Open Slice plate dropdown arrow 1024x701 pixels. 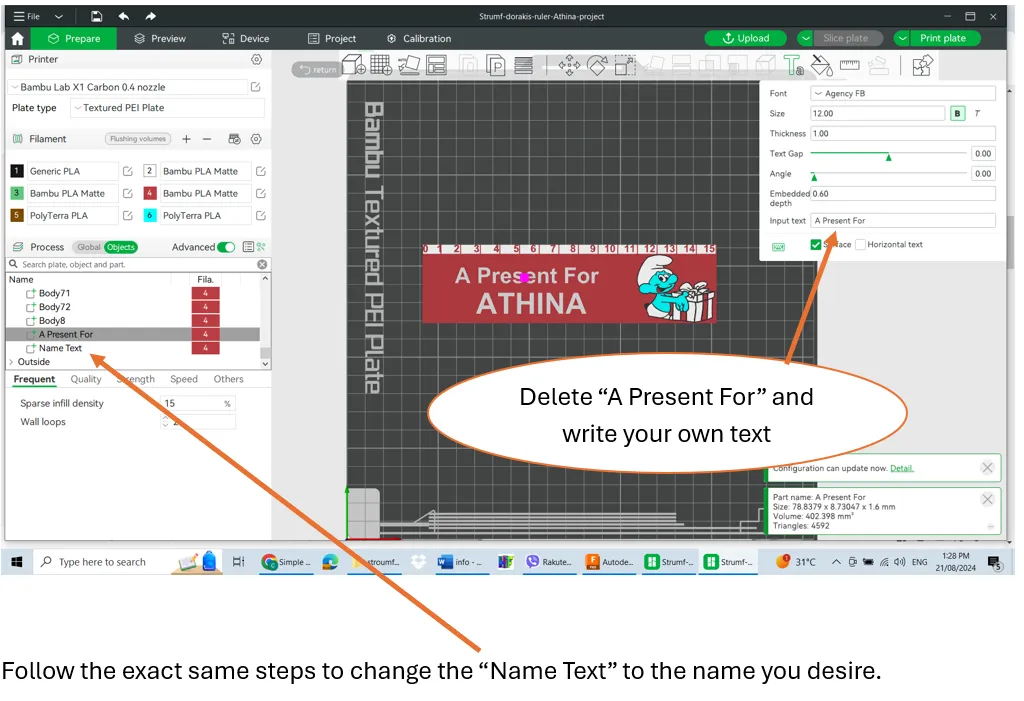pos(806,39)
